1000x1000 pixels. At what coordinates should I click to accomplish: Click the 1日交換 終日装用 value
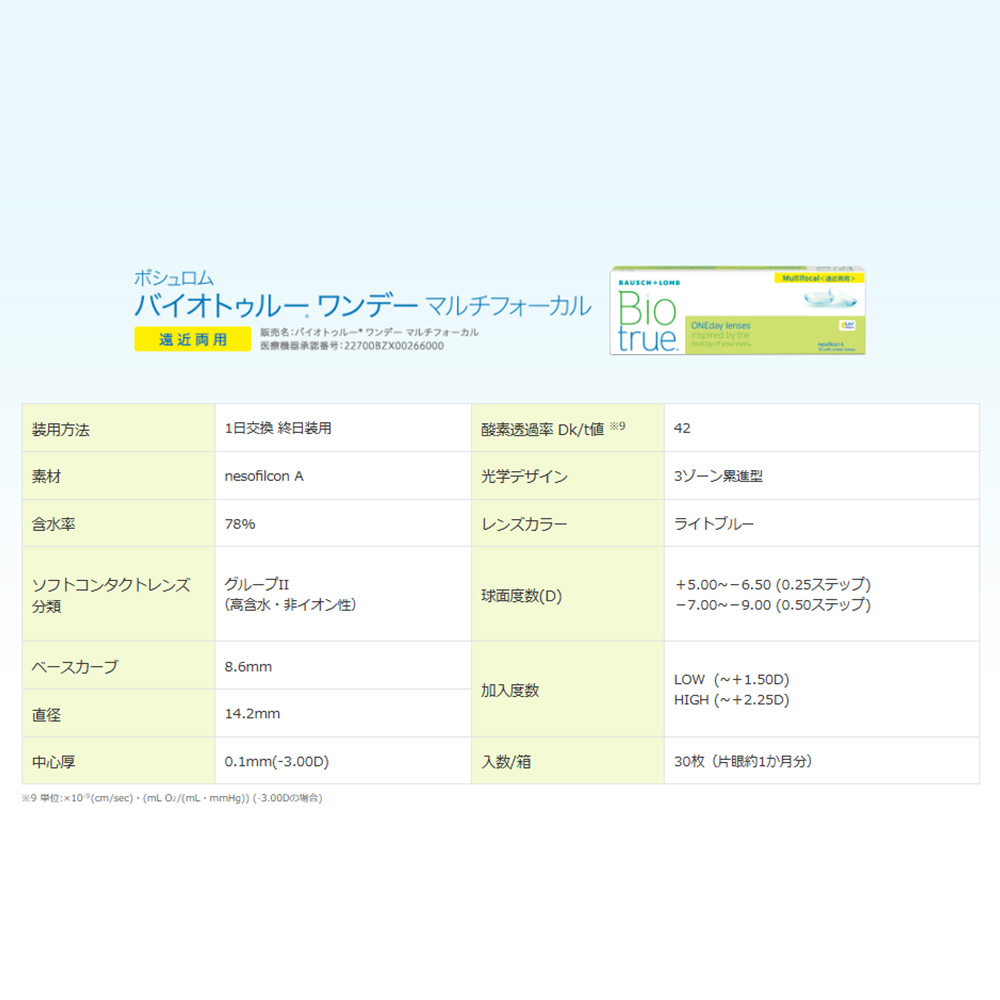click(x=278, y=428)
